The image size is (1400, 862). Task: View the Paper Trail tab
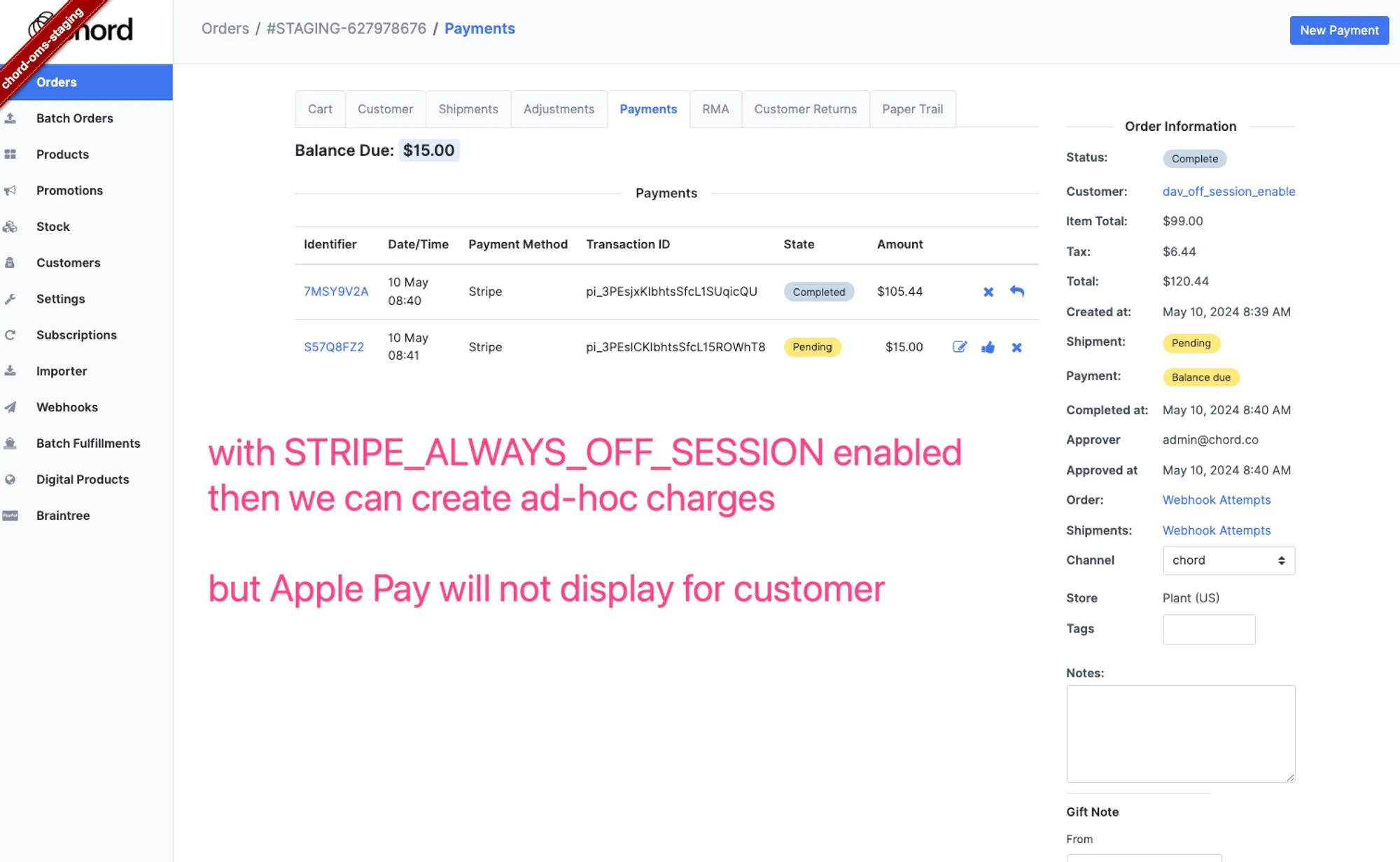pos(912,109)
